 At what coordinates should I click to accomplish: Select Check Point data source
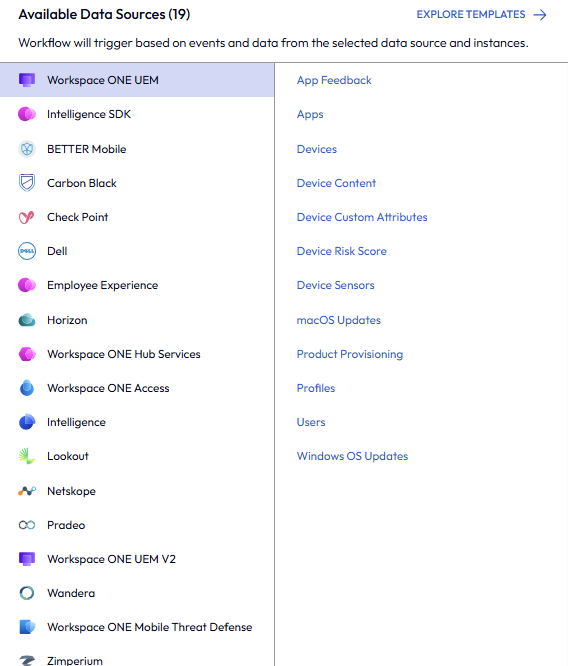point(137,217)
